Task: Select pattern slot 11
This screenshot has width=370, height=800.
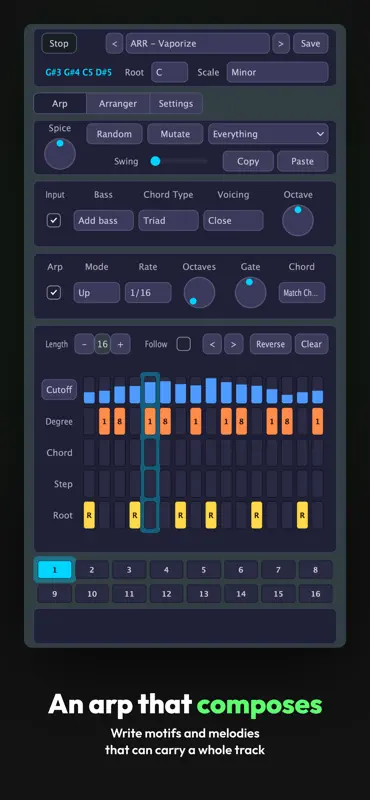Action: 129,594
